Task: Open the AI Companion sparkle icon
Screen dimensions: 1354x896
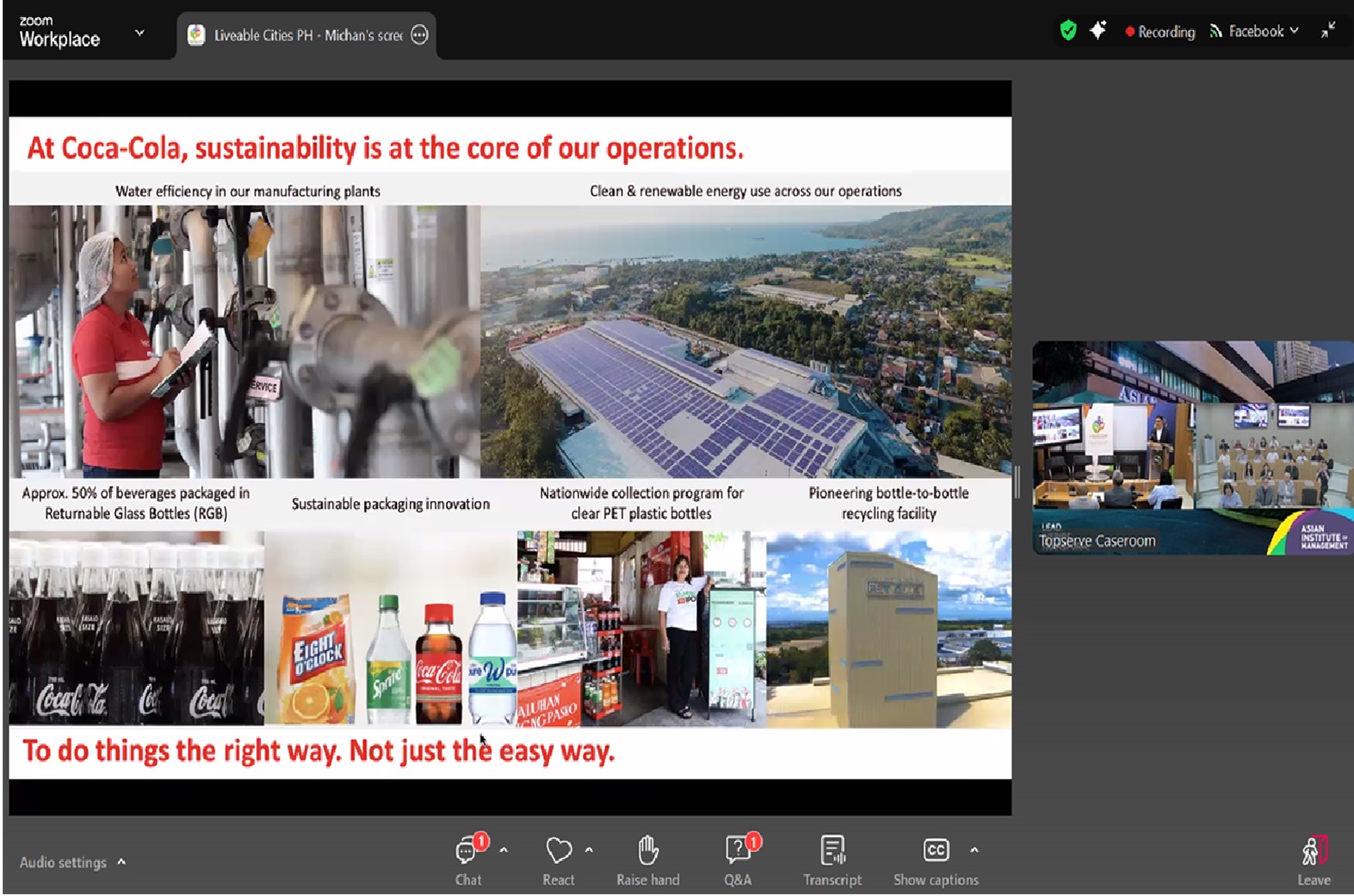Action: [x=1098, y=31]
